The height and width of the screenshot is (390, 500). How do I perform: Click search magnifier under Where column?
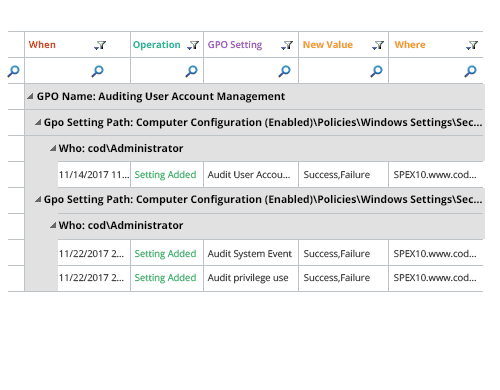pyautogui.click(x=470, y=71)
